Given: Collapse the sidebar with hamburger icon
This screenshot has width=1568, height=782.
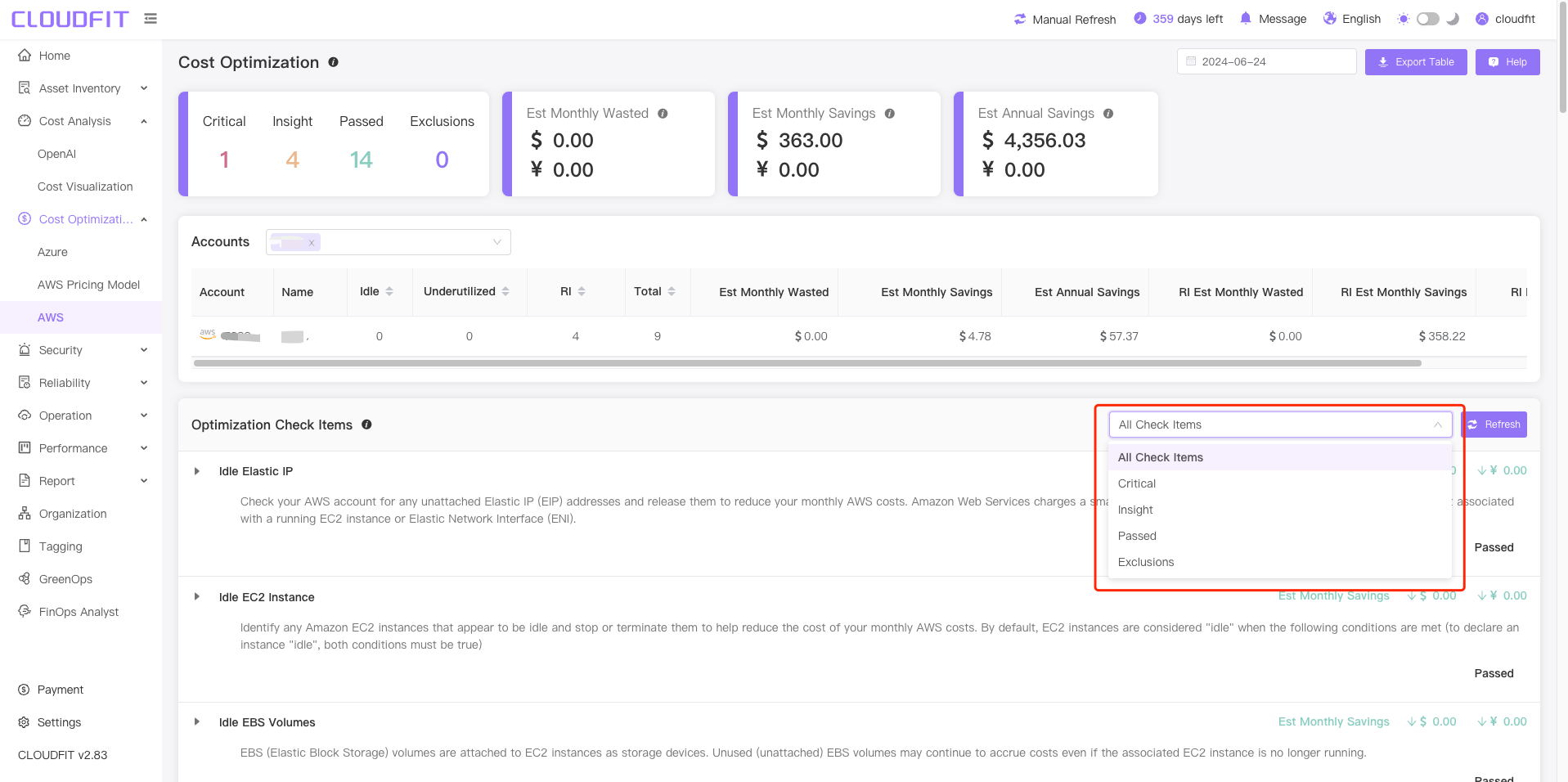Looking at the screenshot, I should click(x=151, y=18).
